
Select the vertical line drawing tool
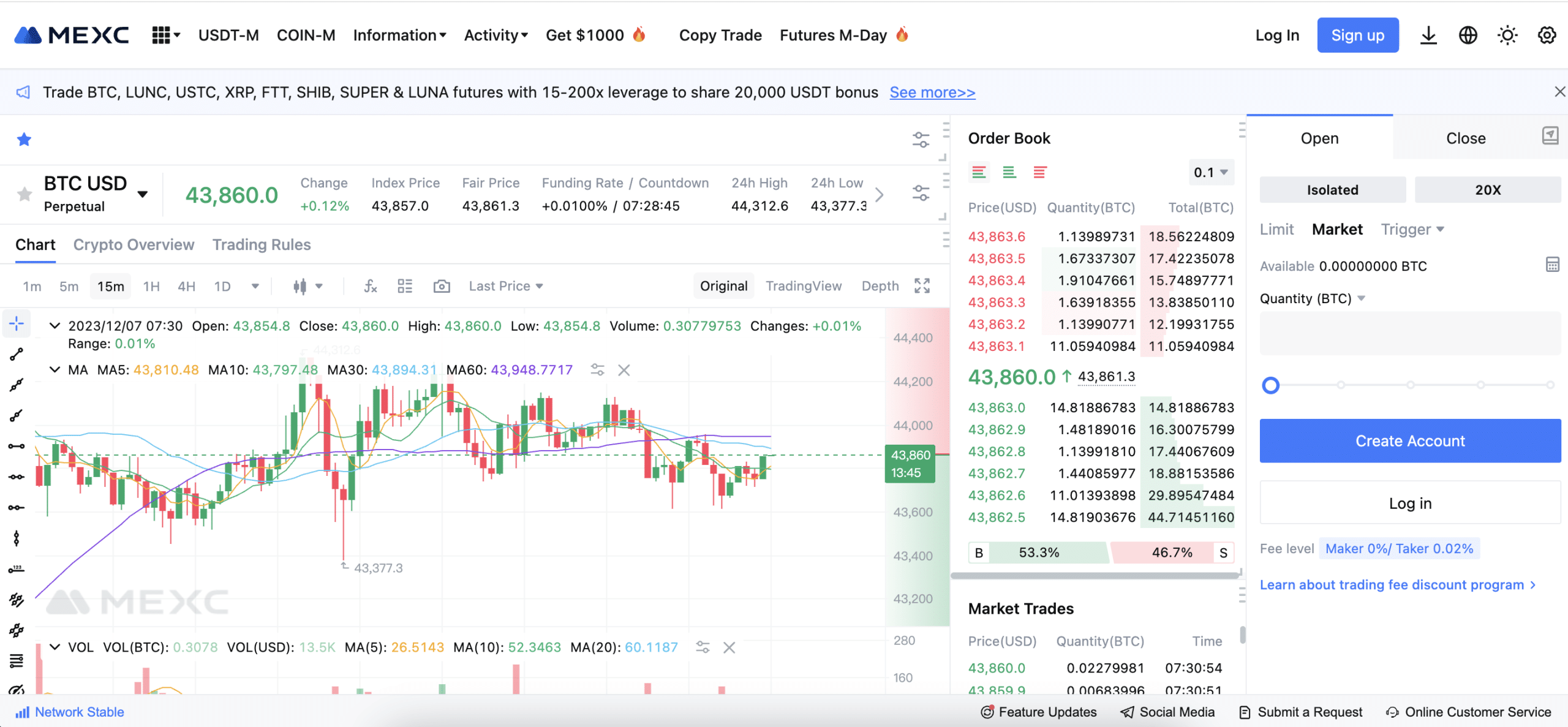click(x=17, y=538)
